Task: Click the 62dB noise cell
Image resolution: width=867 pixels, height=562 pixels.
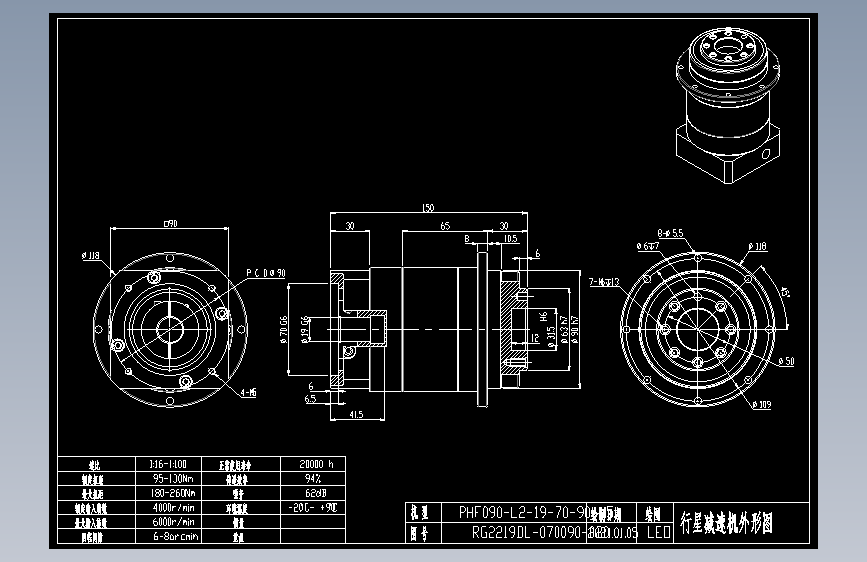Action: click(313, 493)
